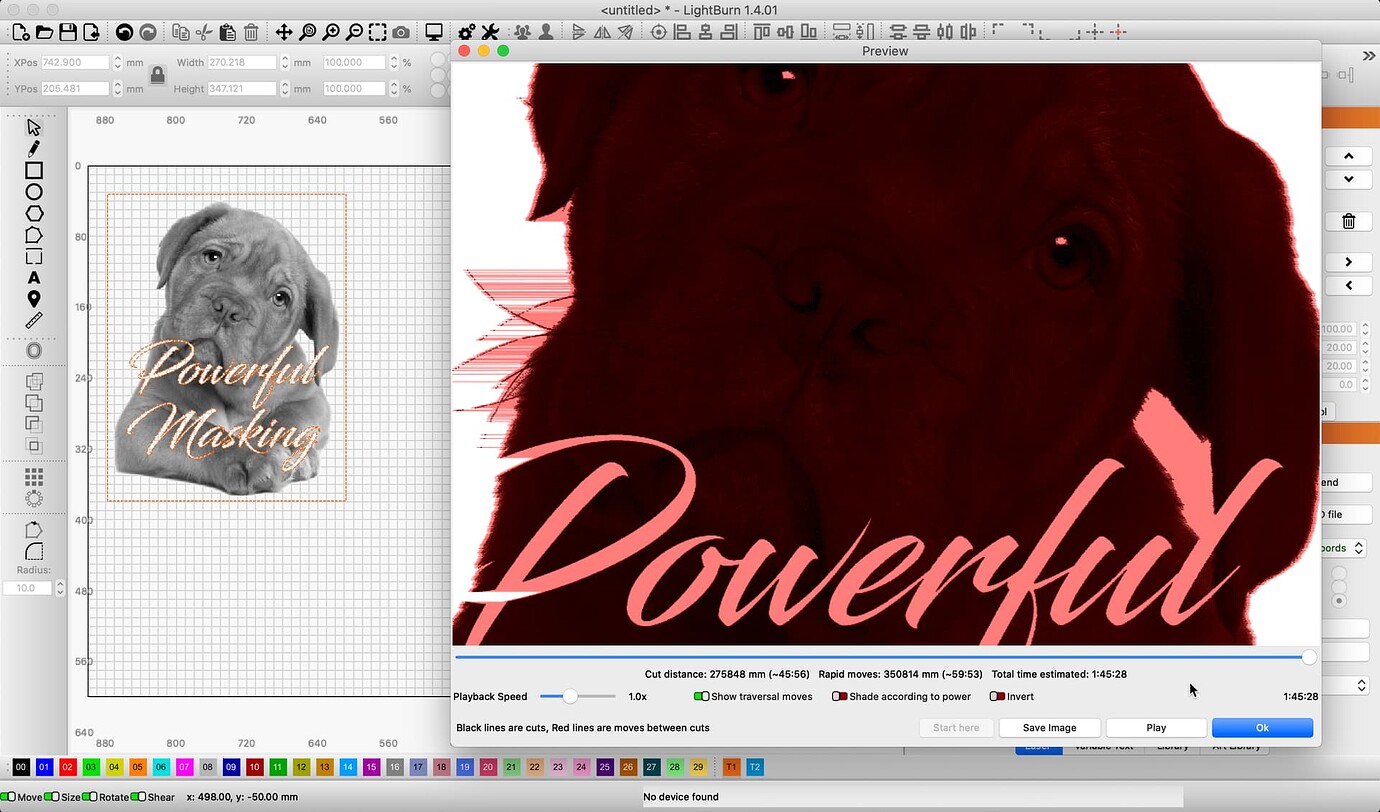Click the Radius value stepper control
Viewport: 1380px width, 812px height.
click(60, 588)
